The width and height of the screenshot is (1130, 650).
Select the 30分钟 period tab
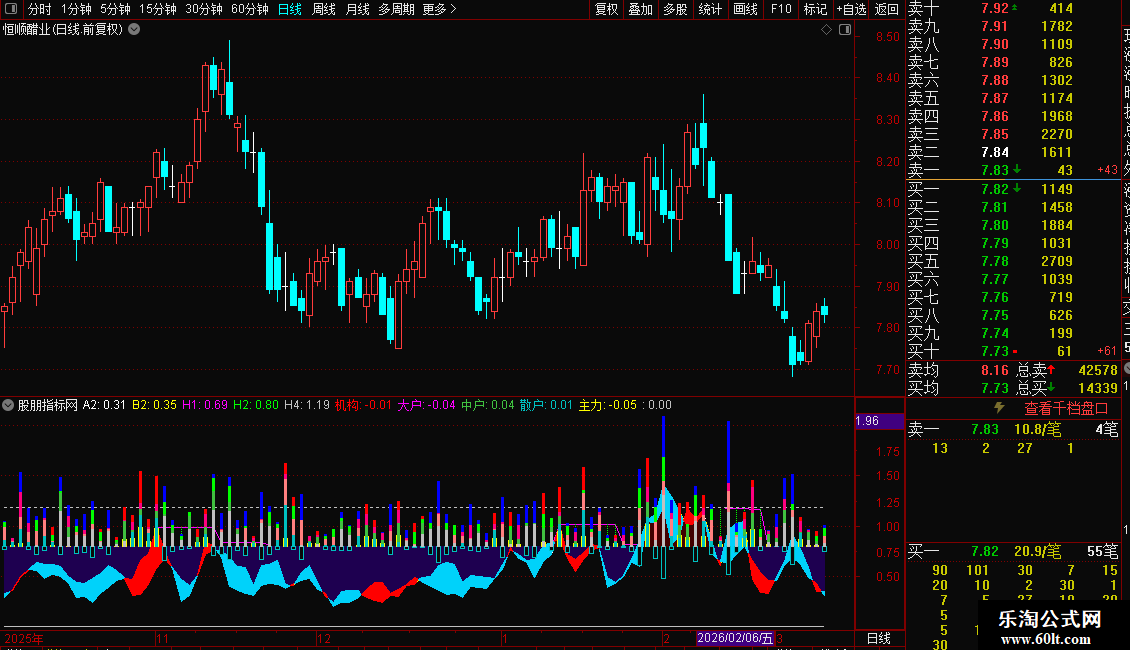coord(204,9)
